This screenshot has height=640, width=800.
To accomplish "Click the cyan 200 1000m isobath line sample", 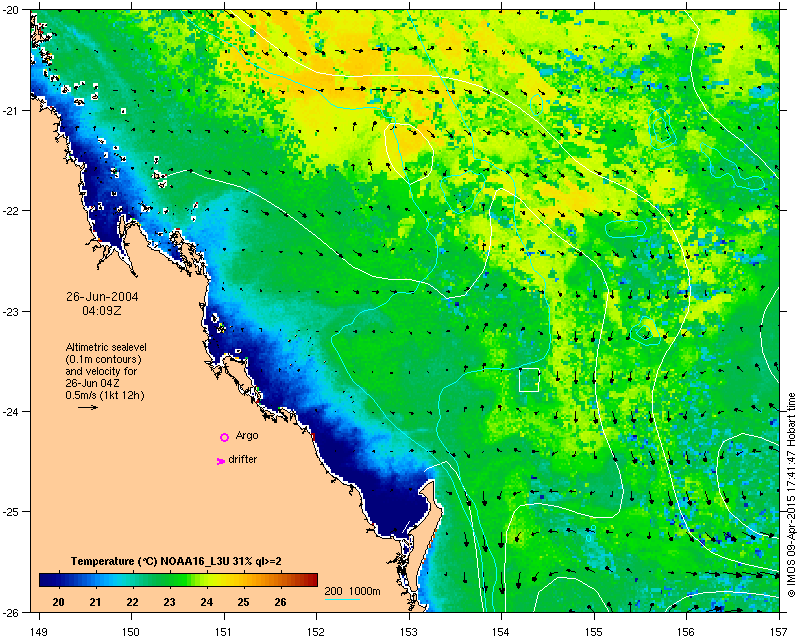I will click(x=342, y=599).
